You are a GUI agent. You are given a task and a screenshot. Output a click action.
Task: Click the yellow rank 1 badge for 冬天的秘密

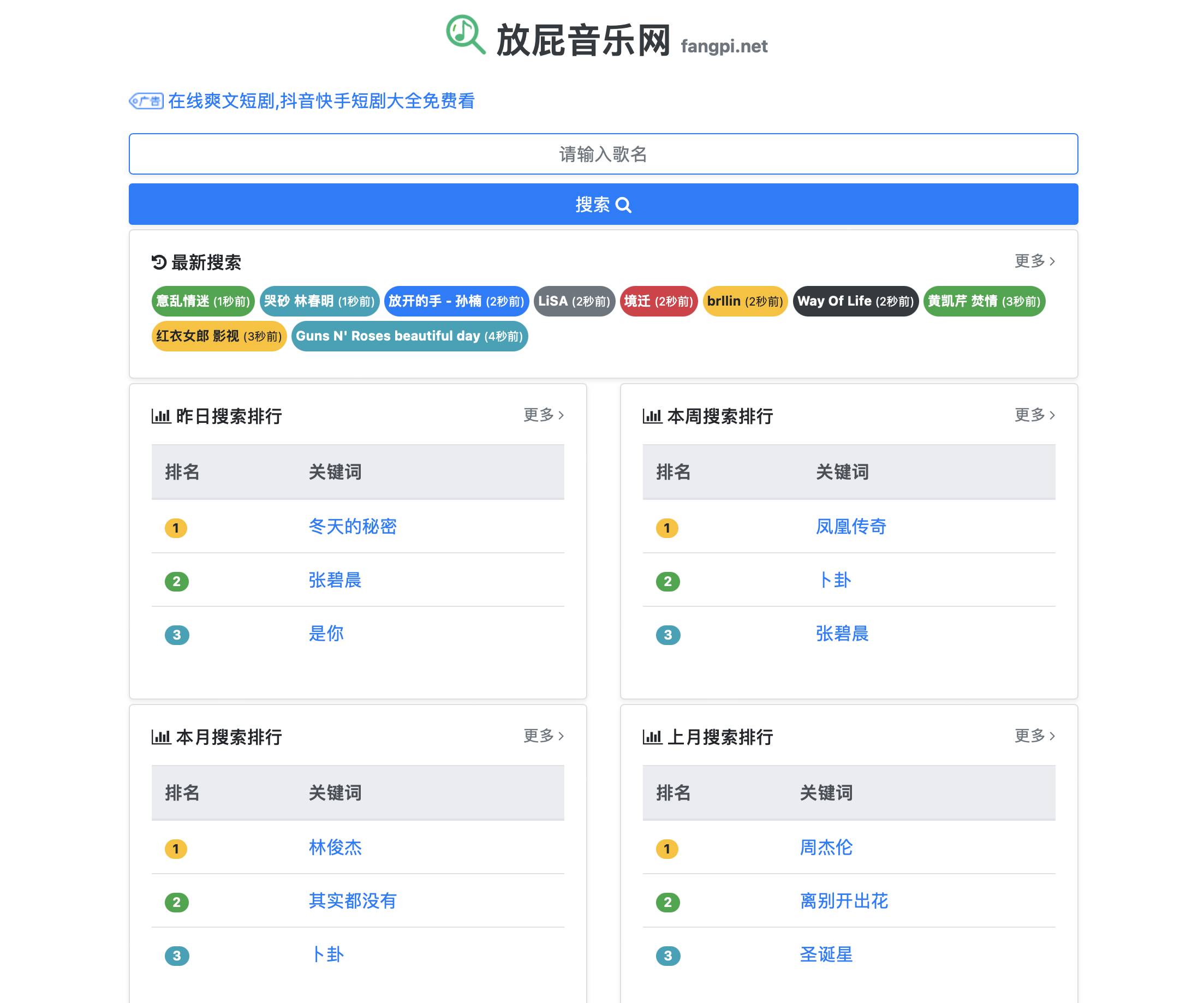coord(175,528)
